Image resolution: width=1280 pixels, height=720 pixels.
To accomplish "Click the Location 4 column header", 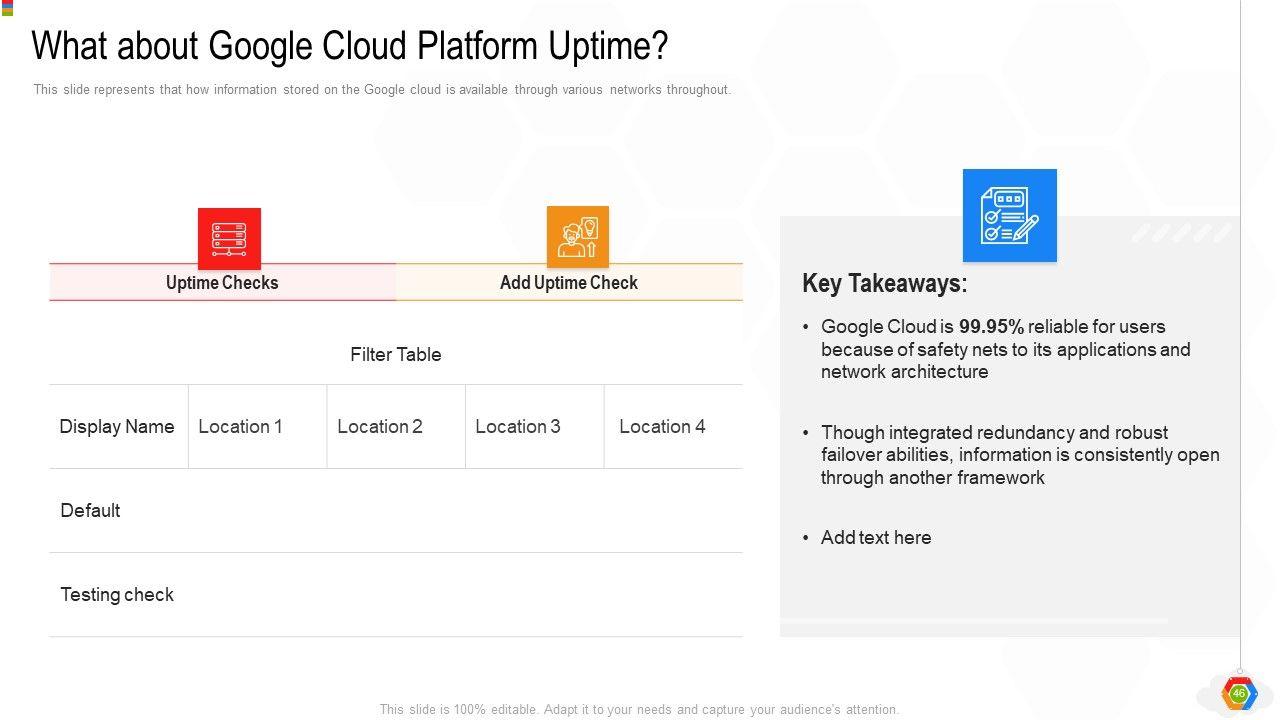I will coord(662,427).
